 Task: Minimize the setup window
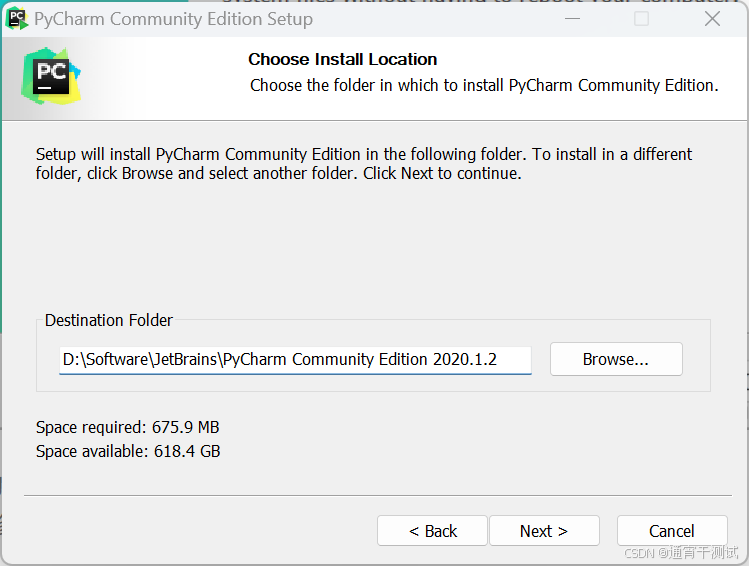(x=572, y=19)
